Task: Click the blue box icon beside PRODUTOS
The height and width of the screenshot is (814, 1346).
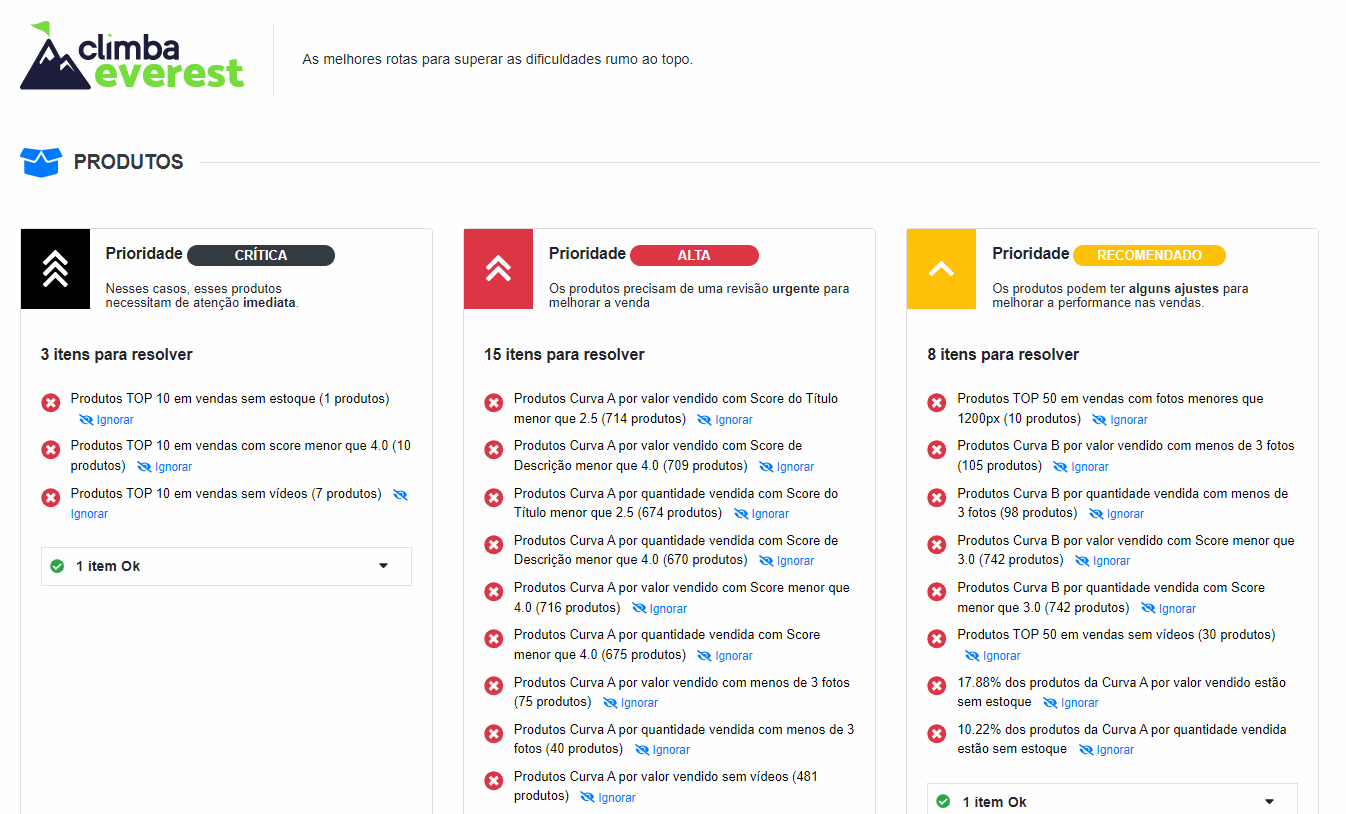Action: (41, 162)
